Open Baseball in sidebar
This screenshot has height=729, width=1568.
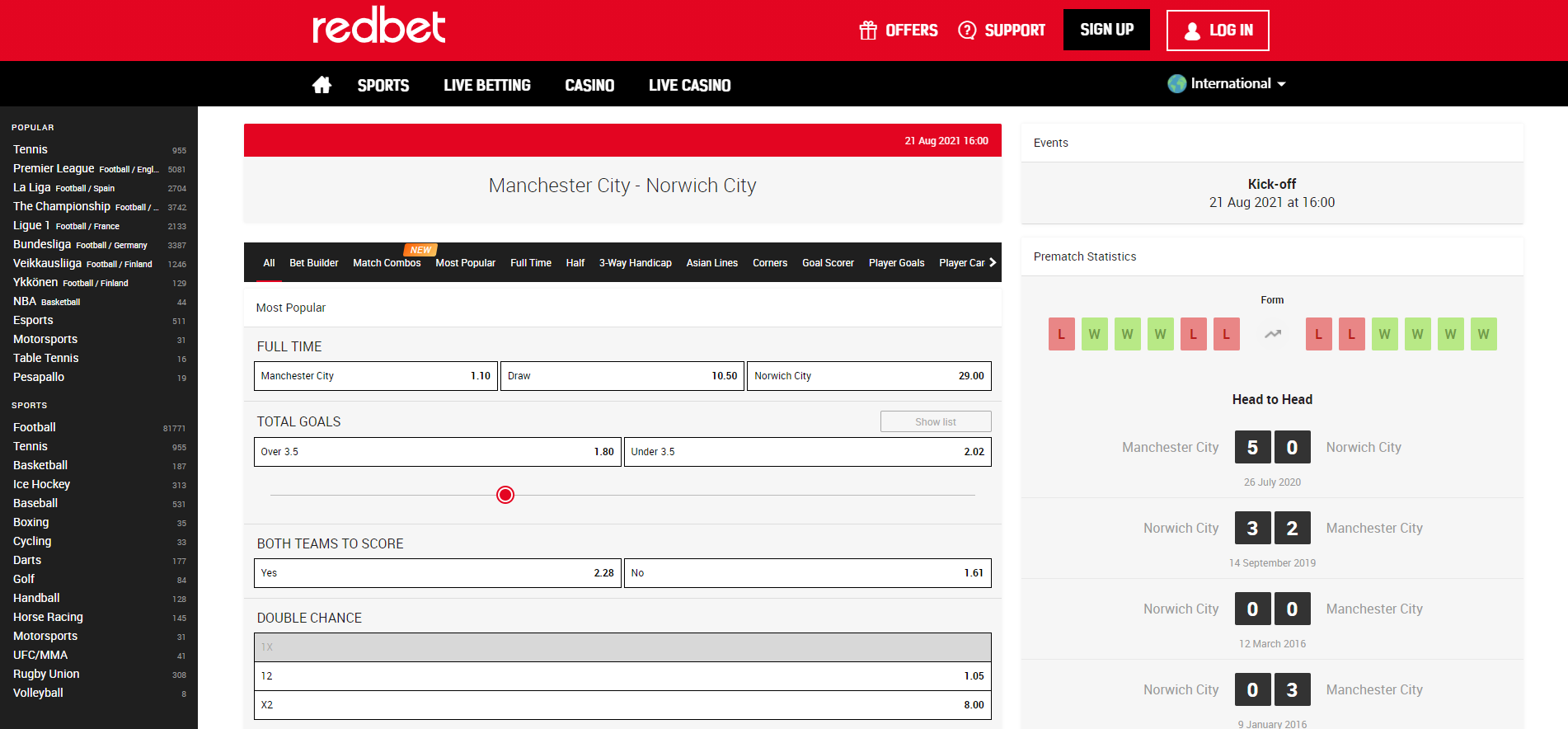point(99,503)
